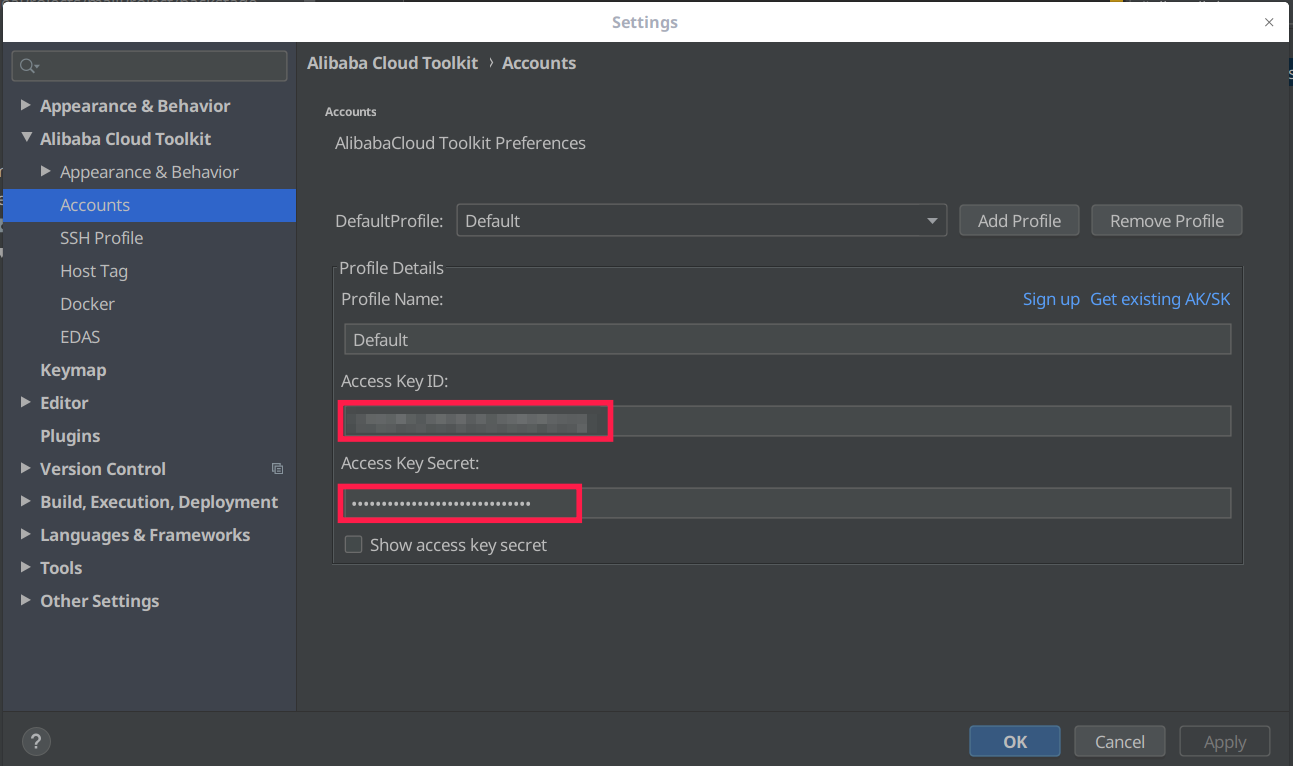Viewport: 1293px width, 766px height.
Task: Expand Languages & Frameworks node
Action: point(26,535)
